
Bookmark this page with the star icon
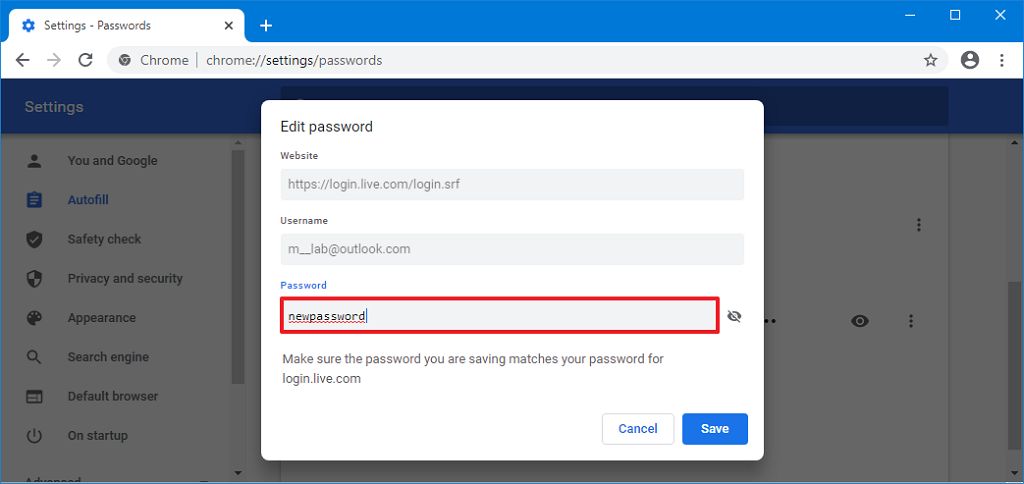[931, 60]
